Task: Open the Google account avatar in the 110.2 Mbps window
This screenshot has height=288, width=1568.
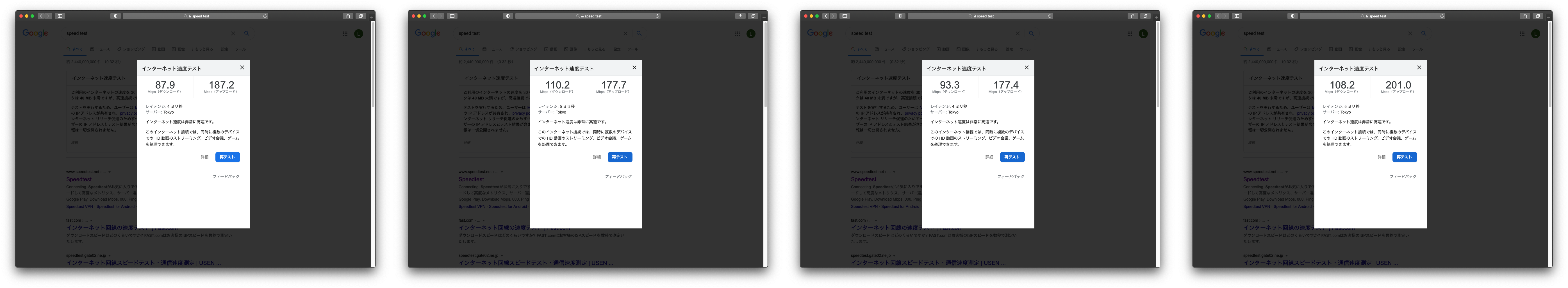Action: click(x=751, y=33)
